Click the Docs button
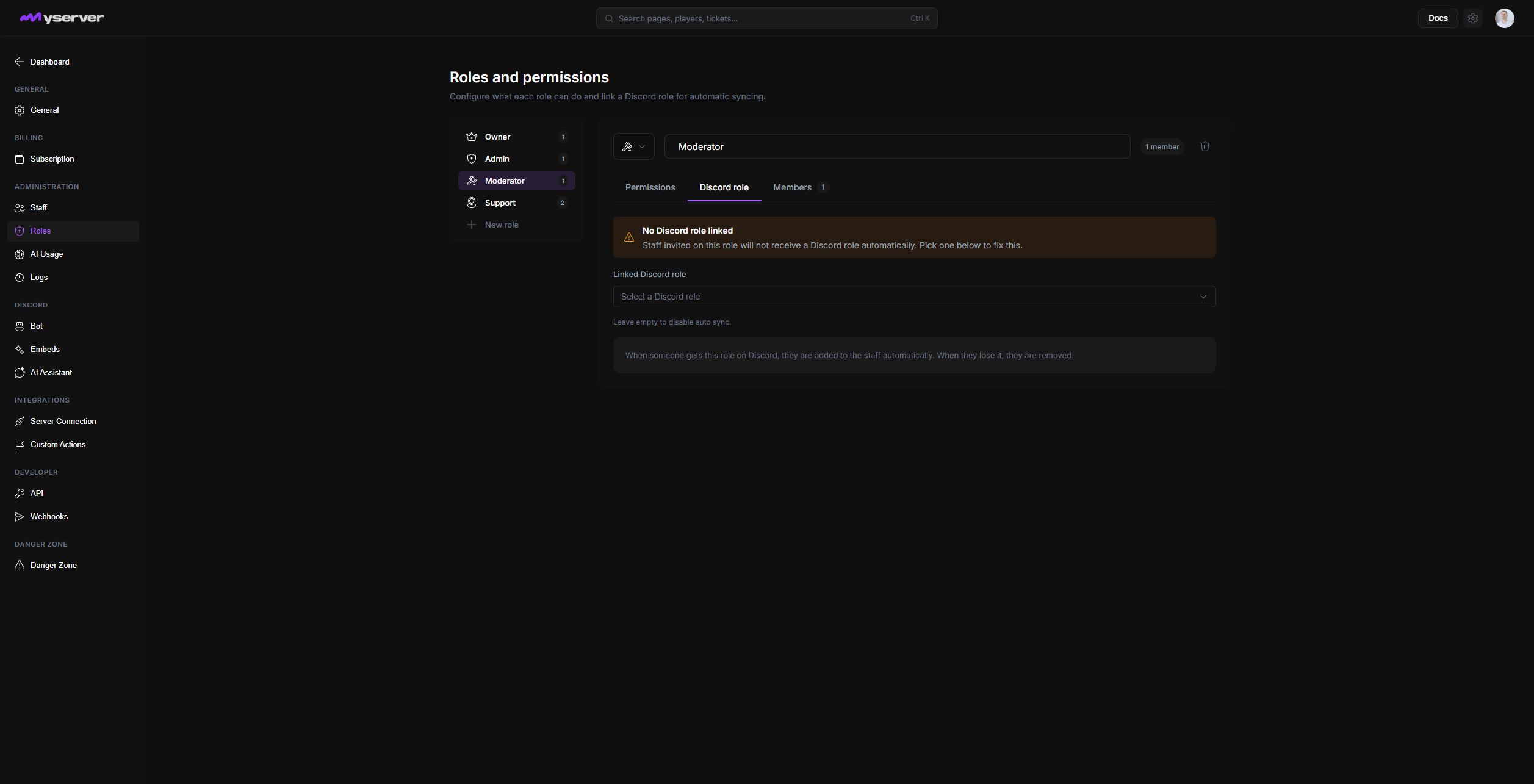Screen dimensions: 1534x784 [x=1438, y=18]
